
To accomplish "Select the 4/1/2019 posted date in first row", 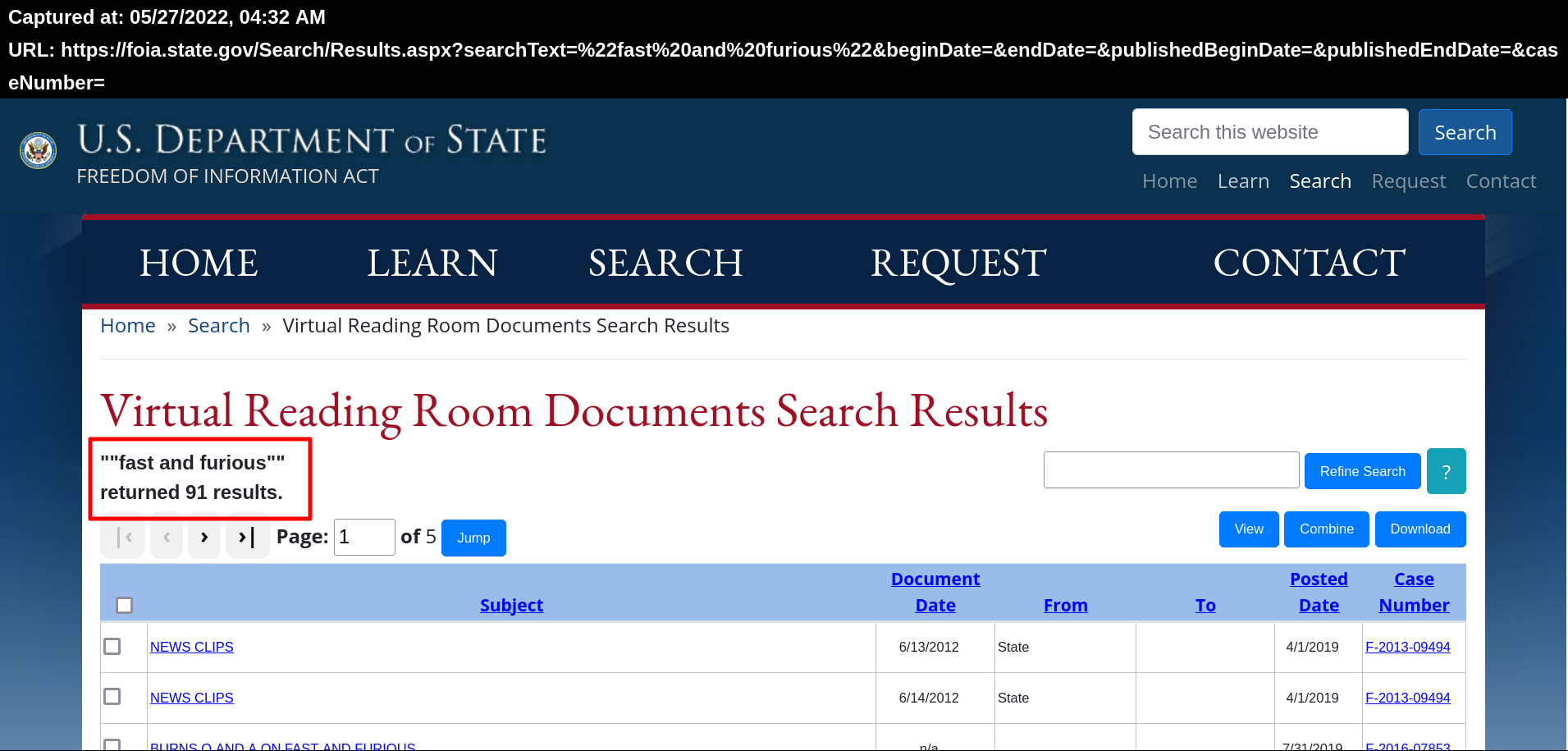I will [1312, 647].
